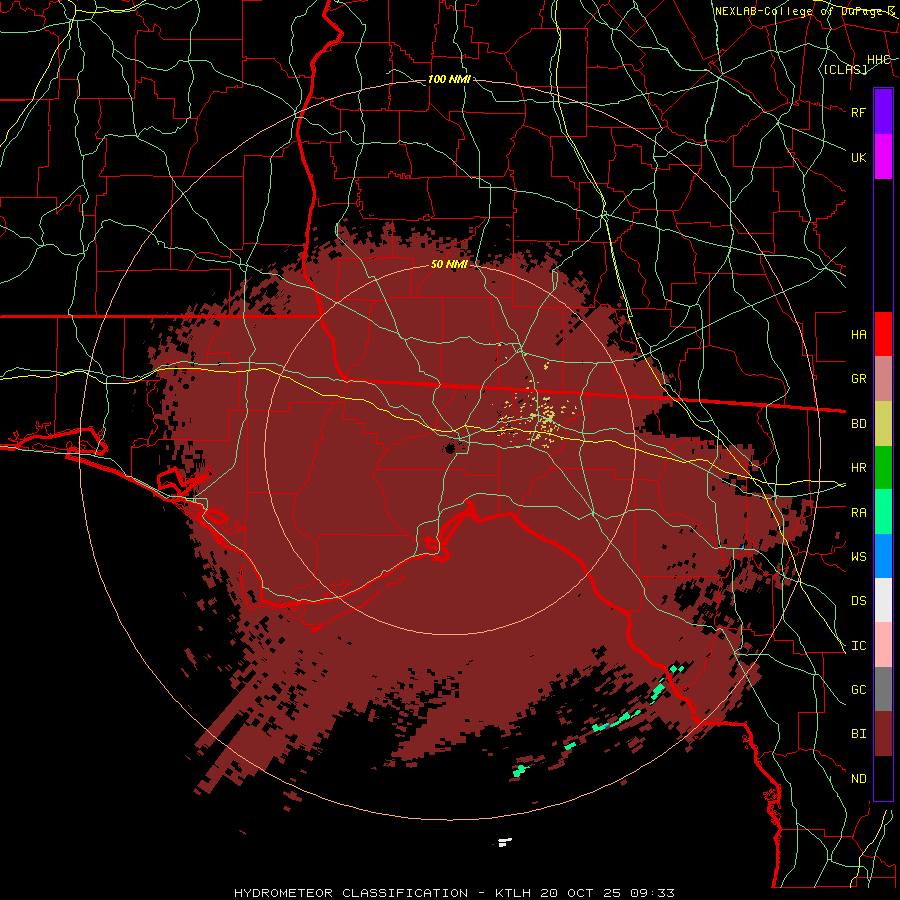The image size is (900, 900).
Task: Click the RA legend label
Action: 858,512
